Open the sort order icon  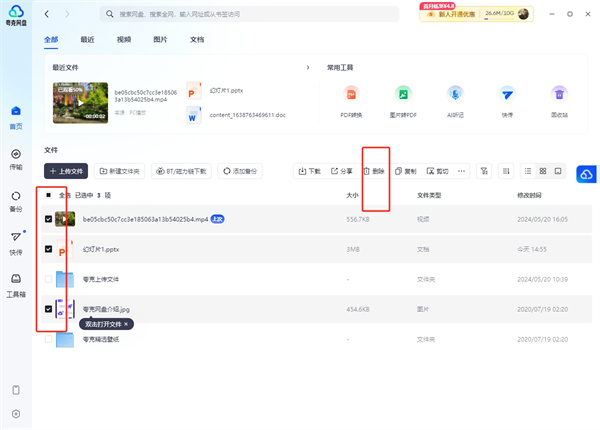pos(506,171)
